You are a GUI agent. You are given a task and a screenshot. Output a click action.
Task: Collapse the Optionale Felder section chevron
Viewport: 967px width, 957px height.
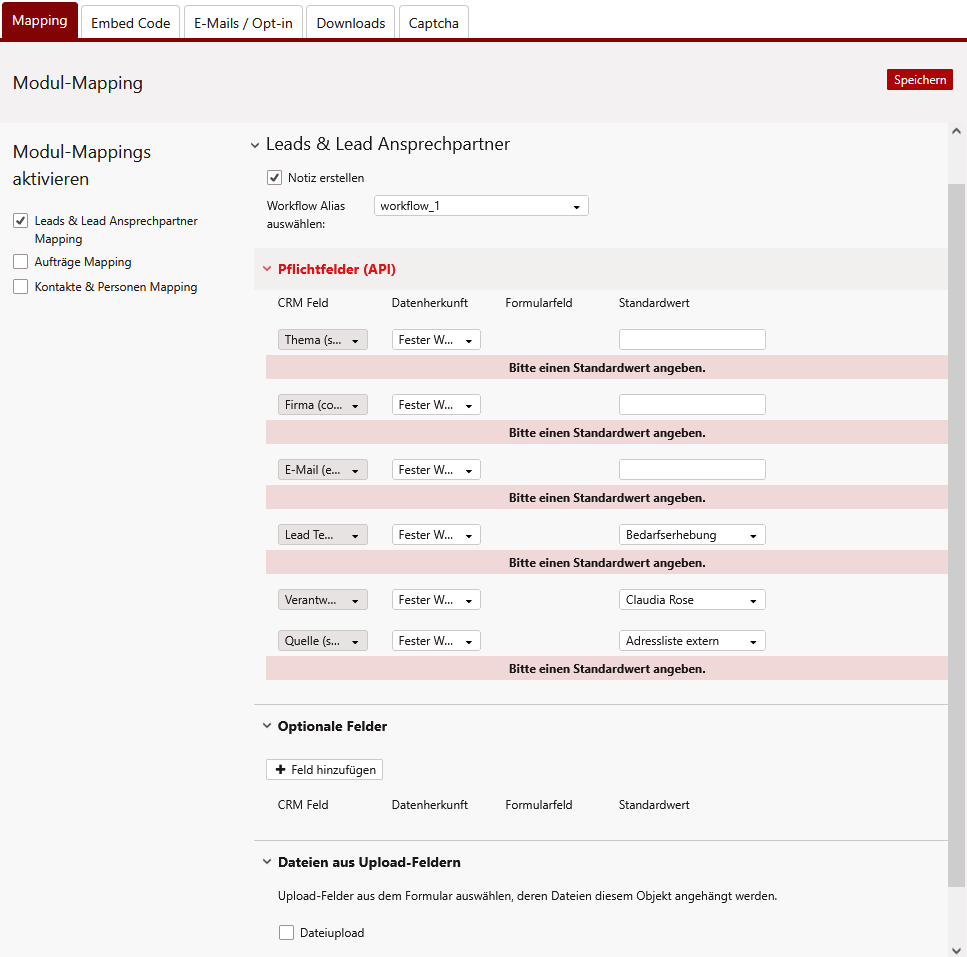tap(267, 726)
